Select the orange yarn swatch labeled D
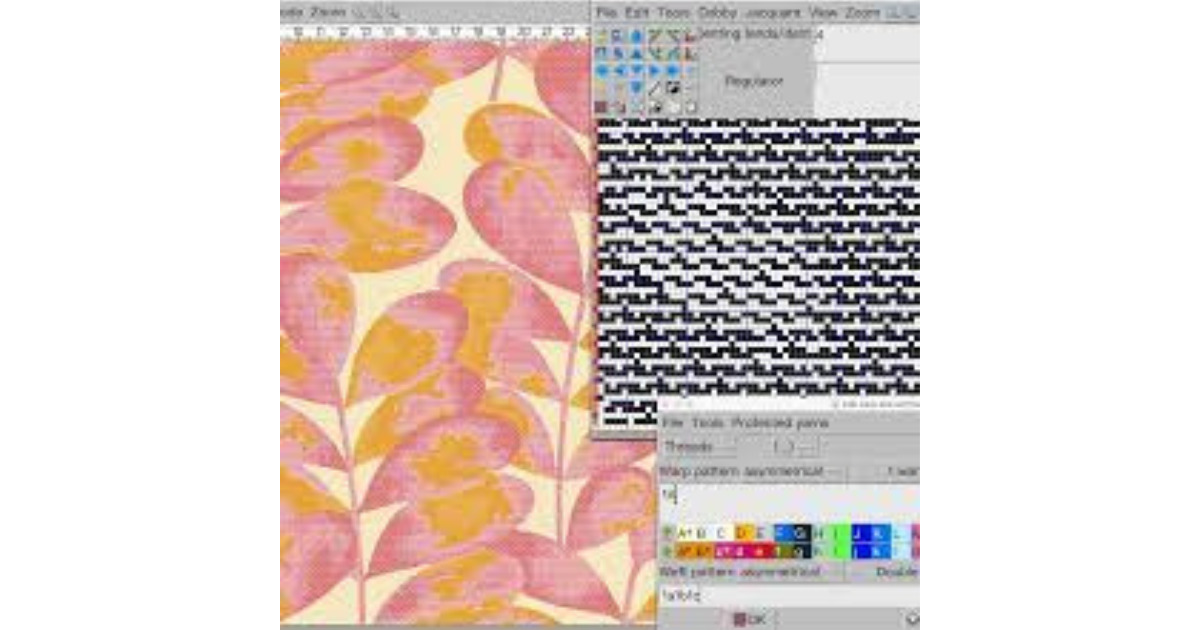Viewport: 1200px width, 630px height. pos(741,531)
